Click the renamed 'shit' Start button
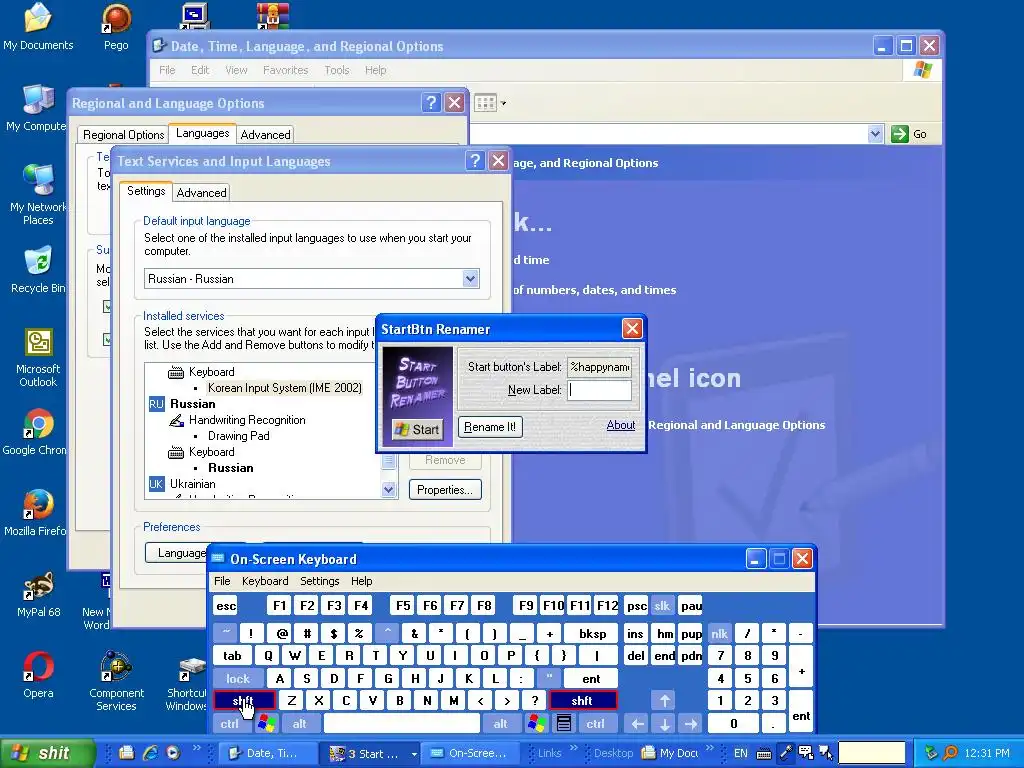The height and width of the screenshot is (768, 1024). coord(47,753)
